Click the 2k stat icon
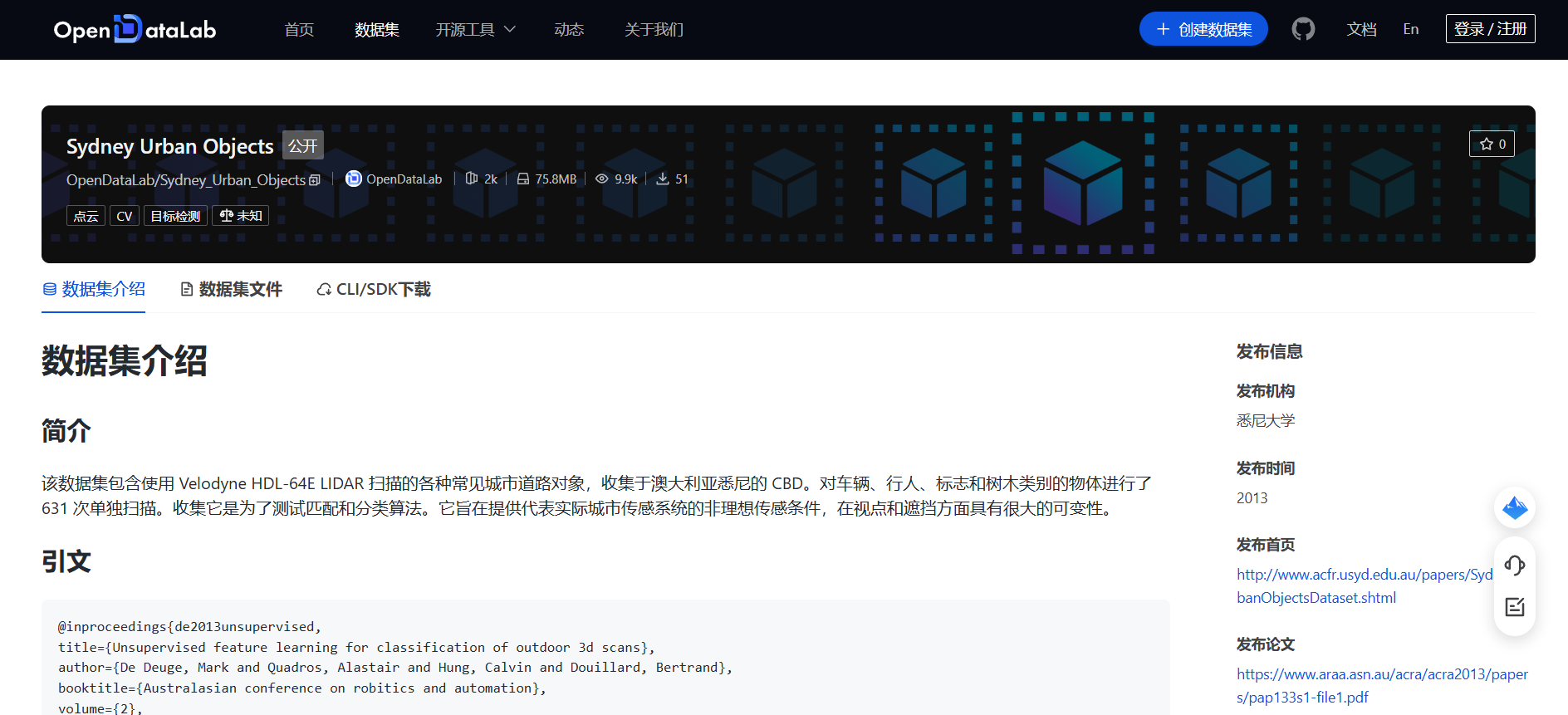The width and height of the screenshot is (1568, 715). (472, 179)
